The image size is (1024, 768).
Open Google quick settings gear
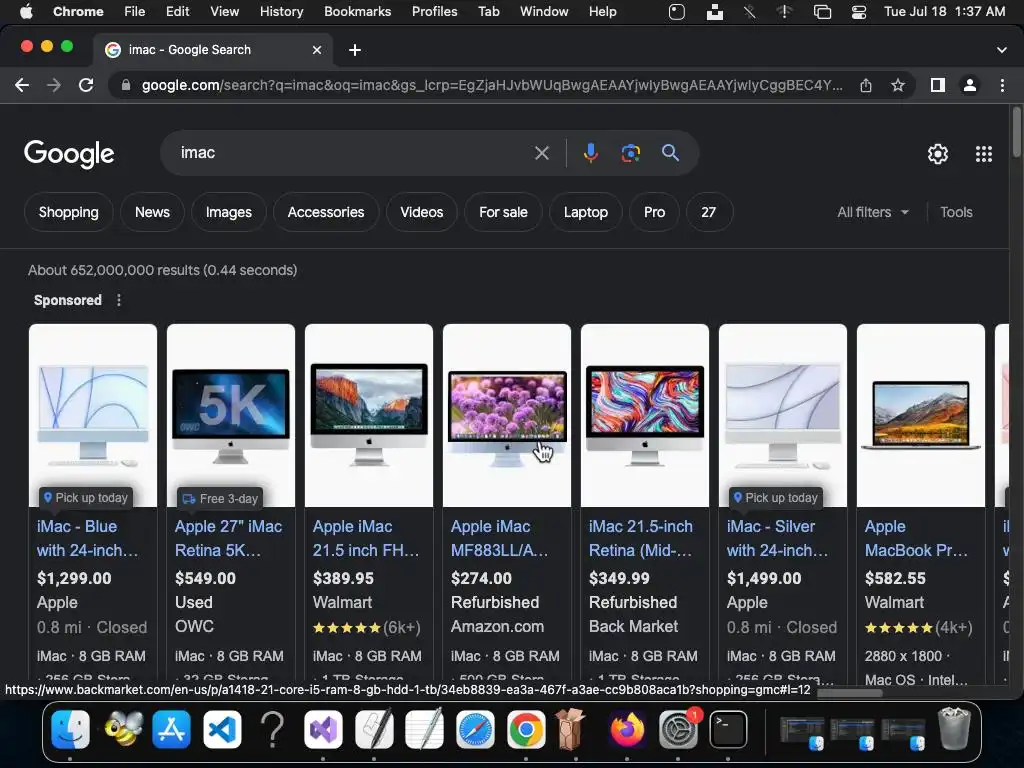click(x=938, y=153)
